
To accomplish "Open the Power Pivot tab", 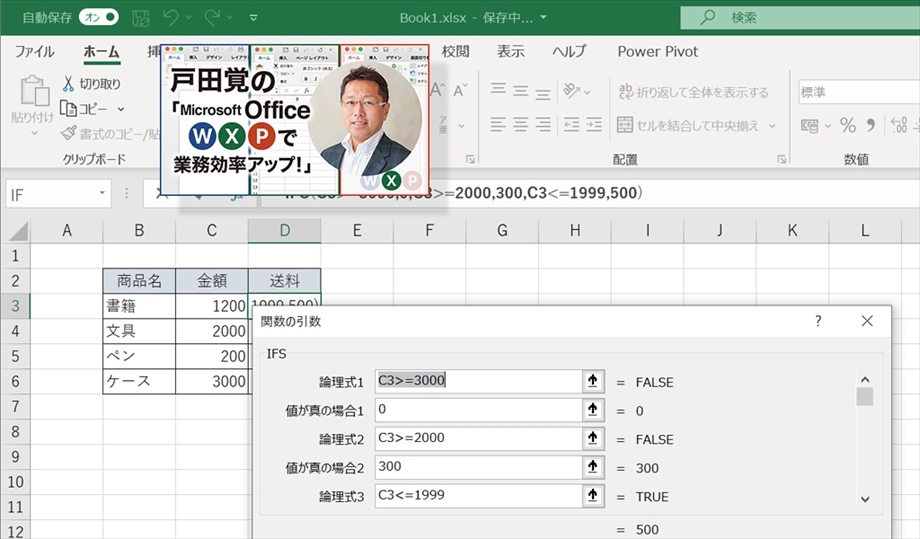I will pos(658,52).
